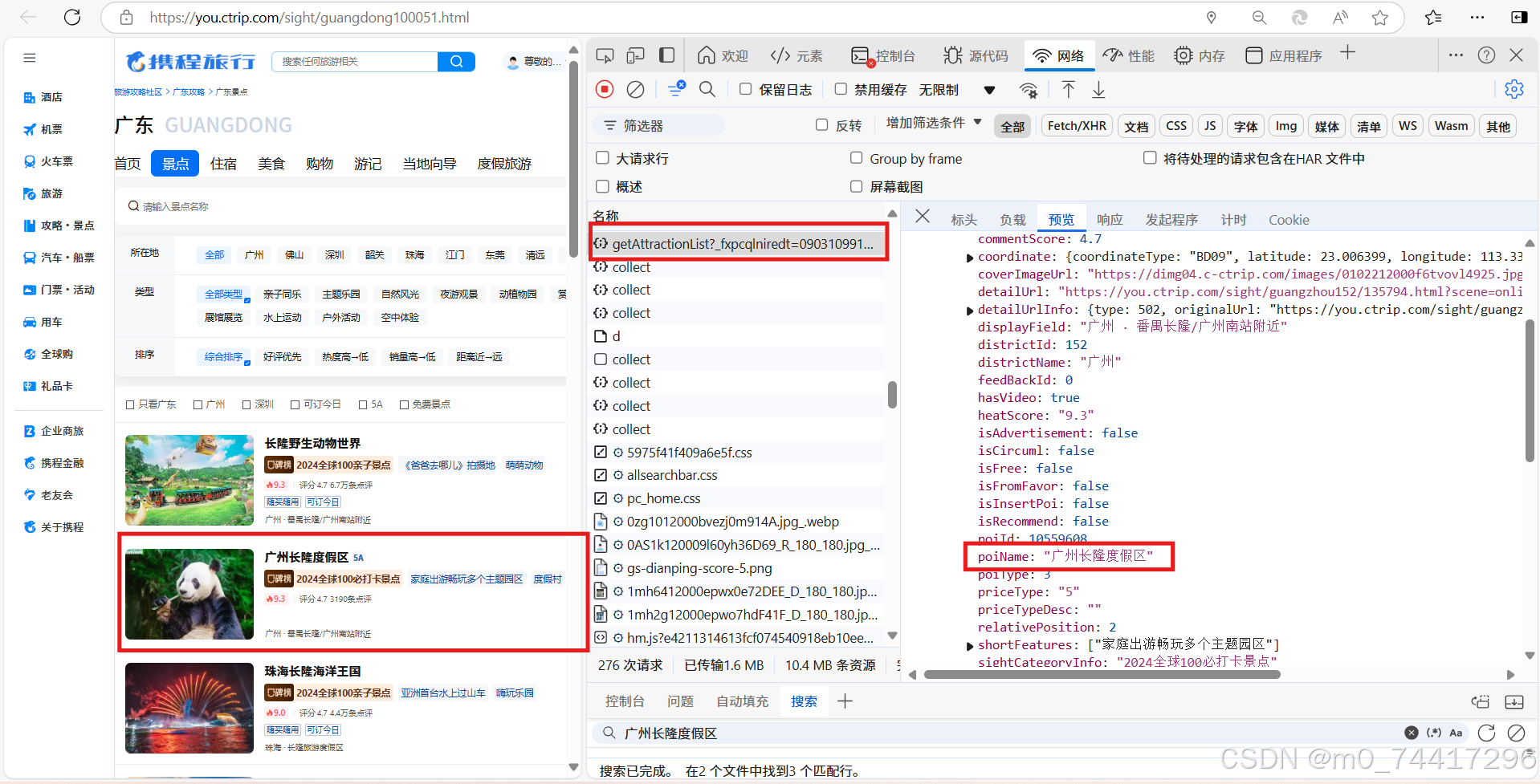
Task: Open the 综合排序 sort dropdown
Action: [224, 357]
